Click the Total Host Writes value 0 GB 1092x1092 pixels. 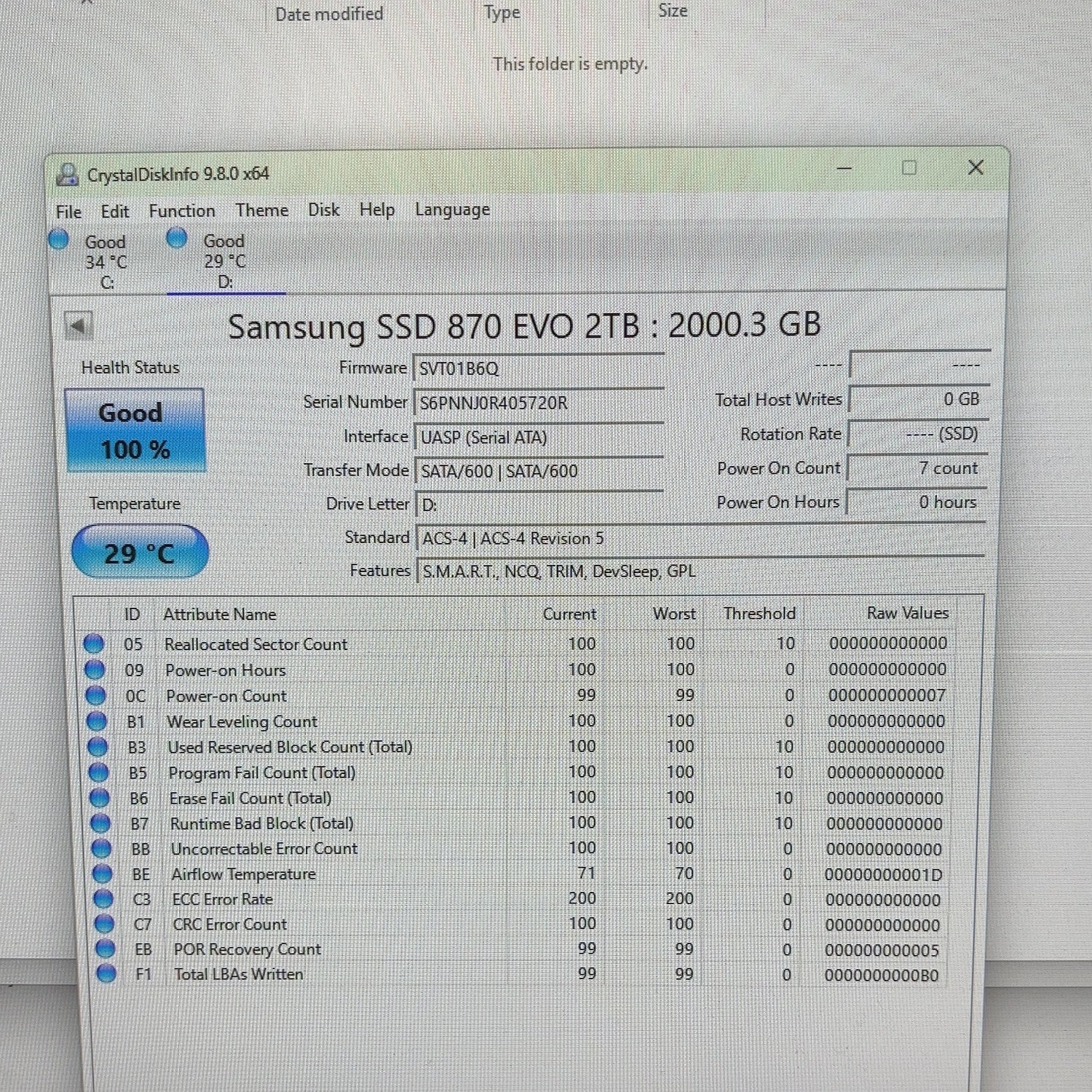pyautogui.click(x=919, y=399)
